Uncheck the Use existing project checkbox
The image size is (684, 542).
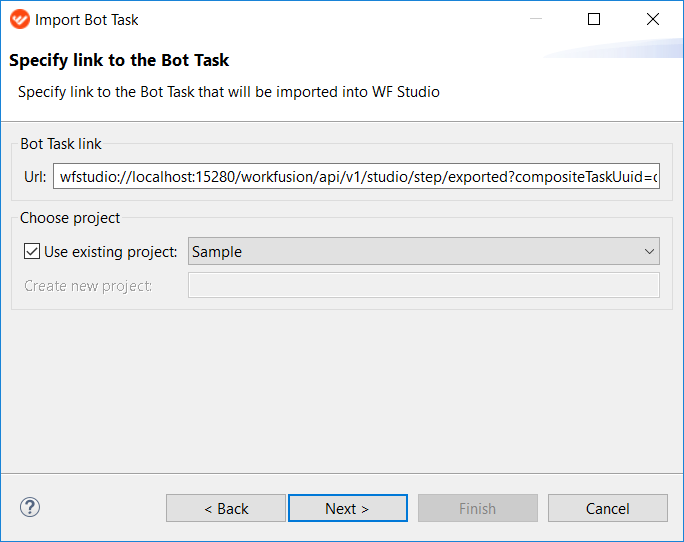tap(32, 251)
